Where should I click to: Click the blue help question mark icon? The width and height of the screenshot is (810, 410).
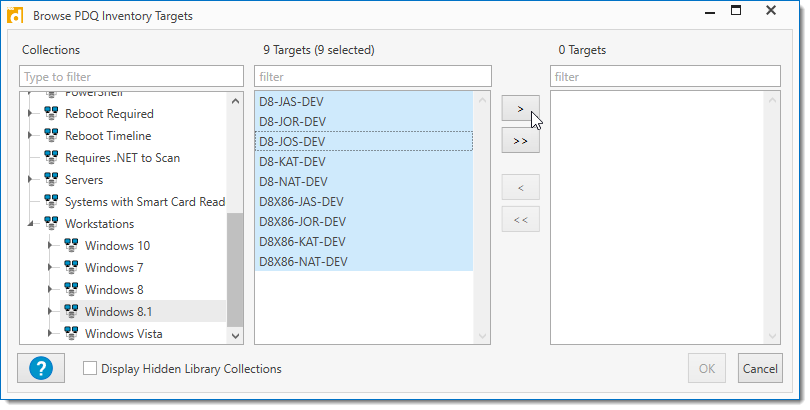click(41, 368)
